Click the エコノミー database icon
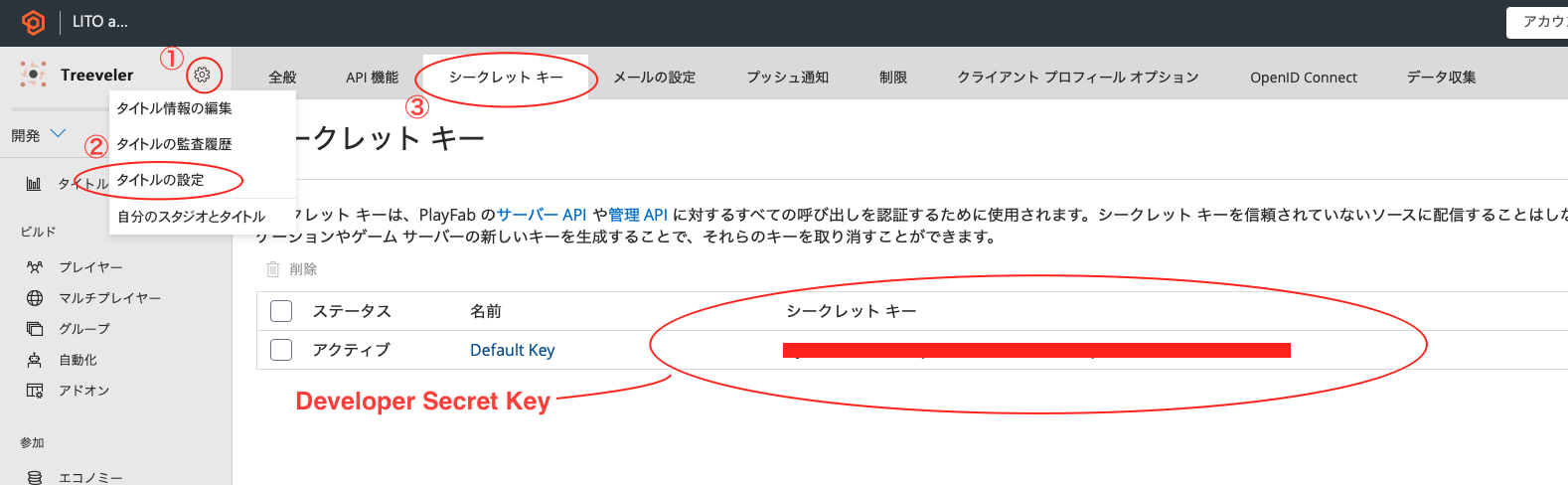 35,478
